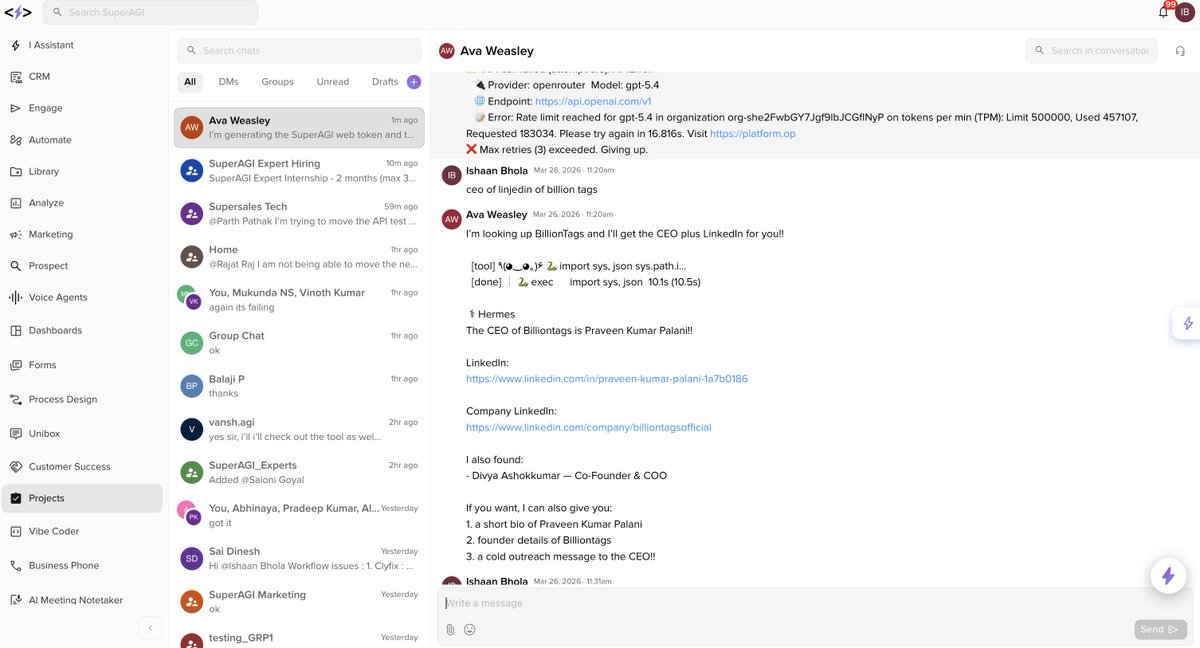Open the api.openai.com/v1 link

coord(593,101)
